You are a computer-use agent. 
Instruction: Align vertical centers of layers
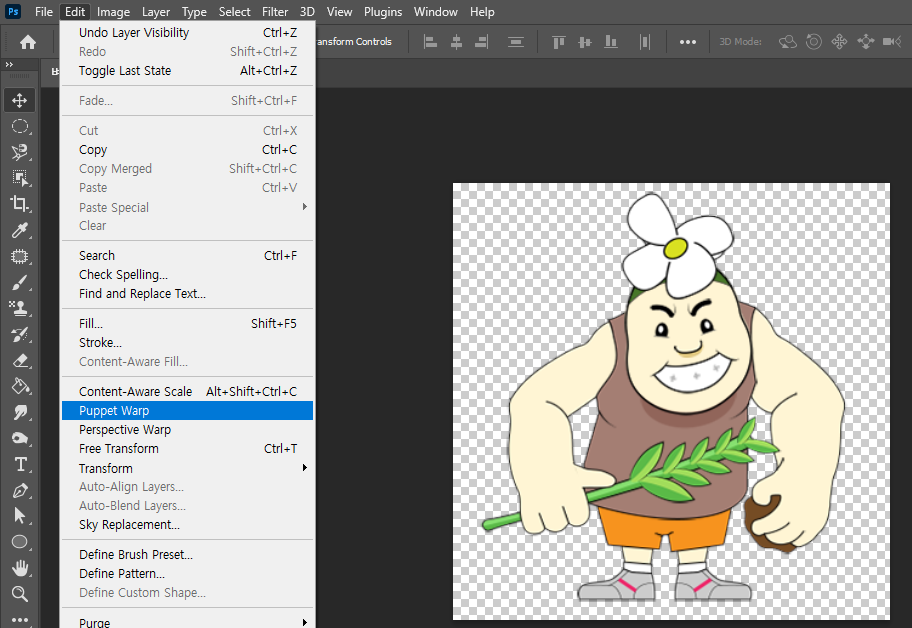(x=585, y=42)
